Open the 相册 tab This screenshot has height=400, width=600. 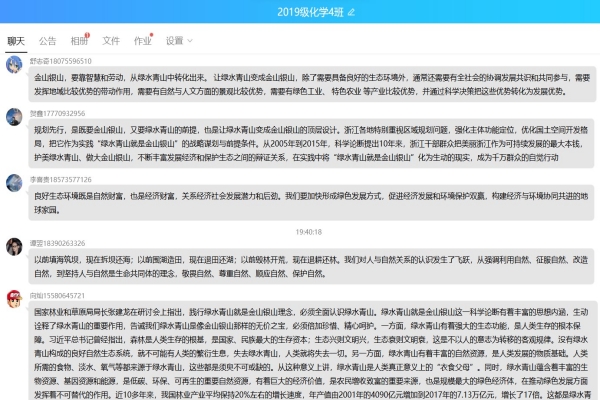point(79,41)
